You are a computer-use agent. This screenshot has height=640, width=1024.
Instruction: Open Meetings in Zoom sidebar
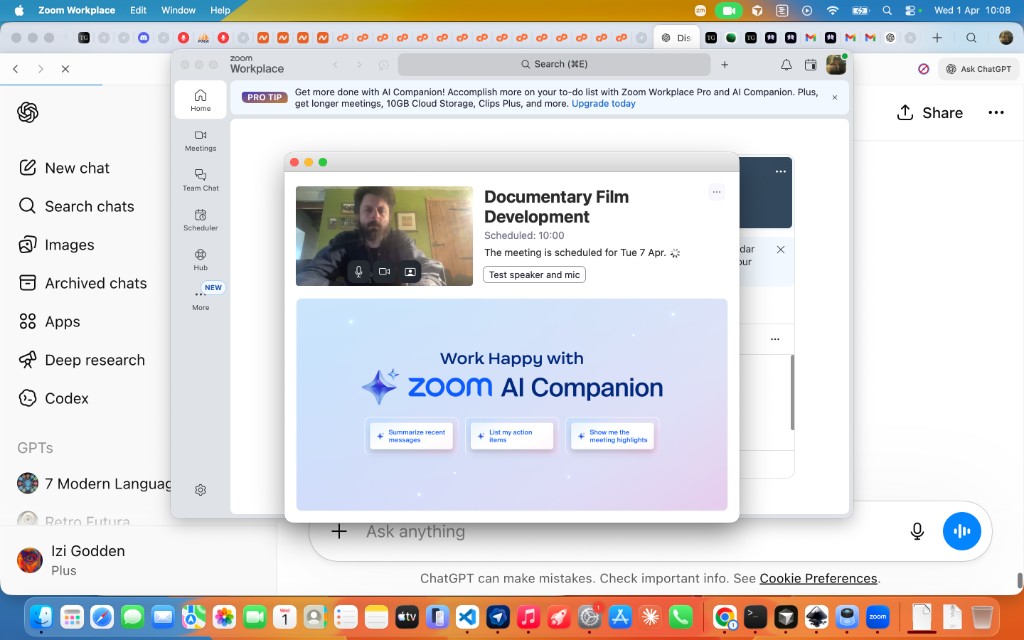point(200,139)
